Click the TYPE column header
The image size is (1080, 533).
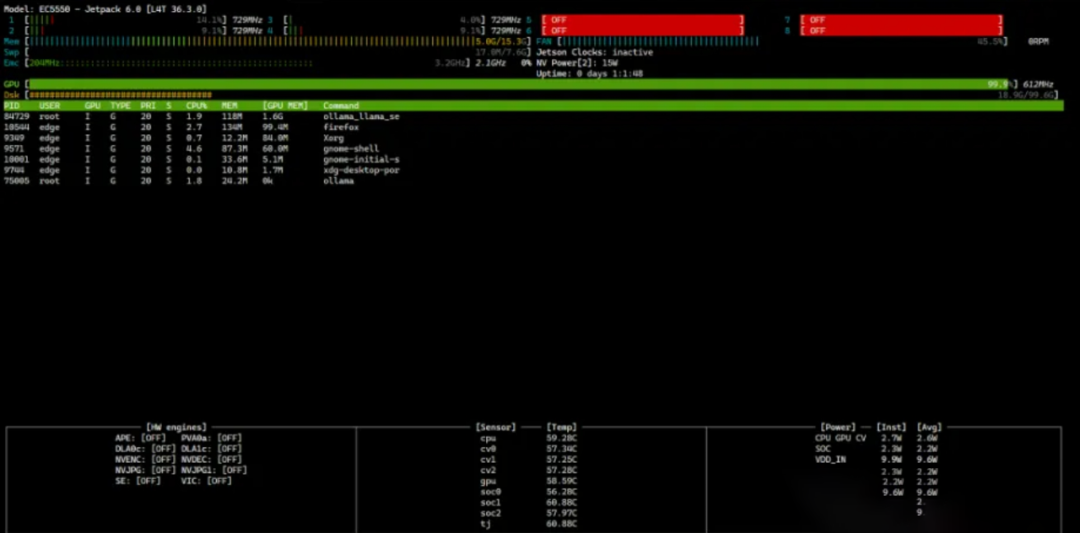[121, 106]
